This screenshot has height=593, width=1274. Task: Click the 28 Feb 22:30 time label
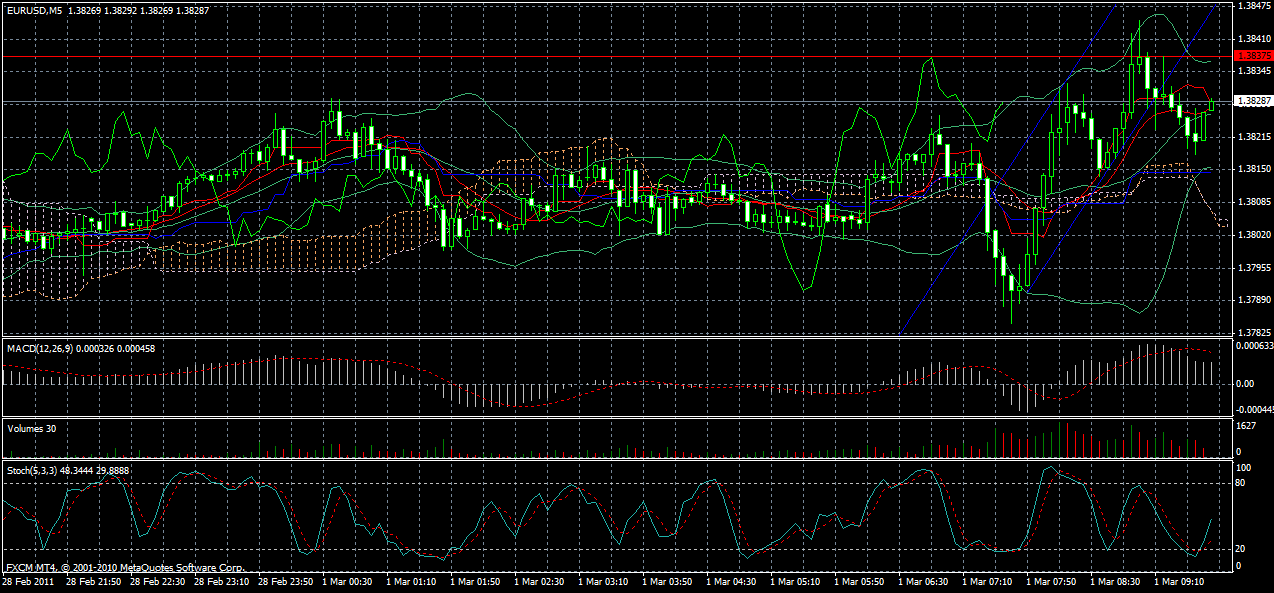157,581
